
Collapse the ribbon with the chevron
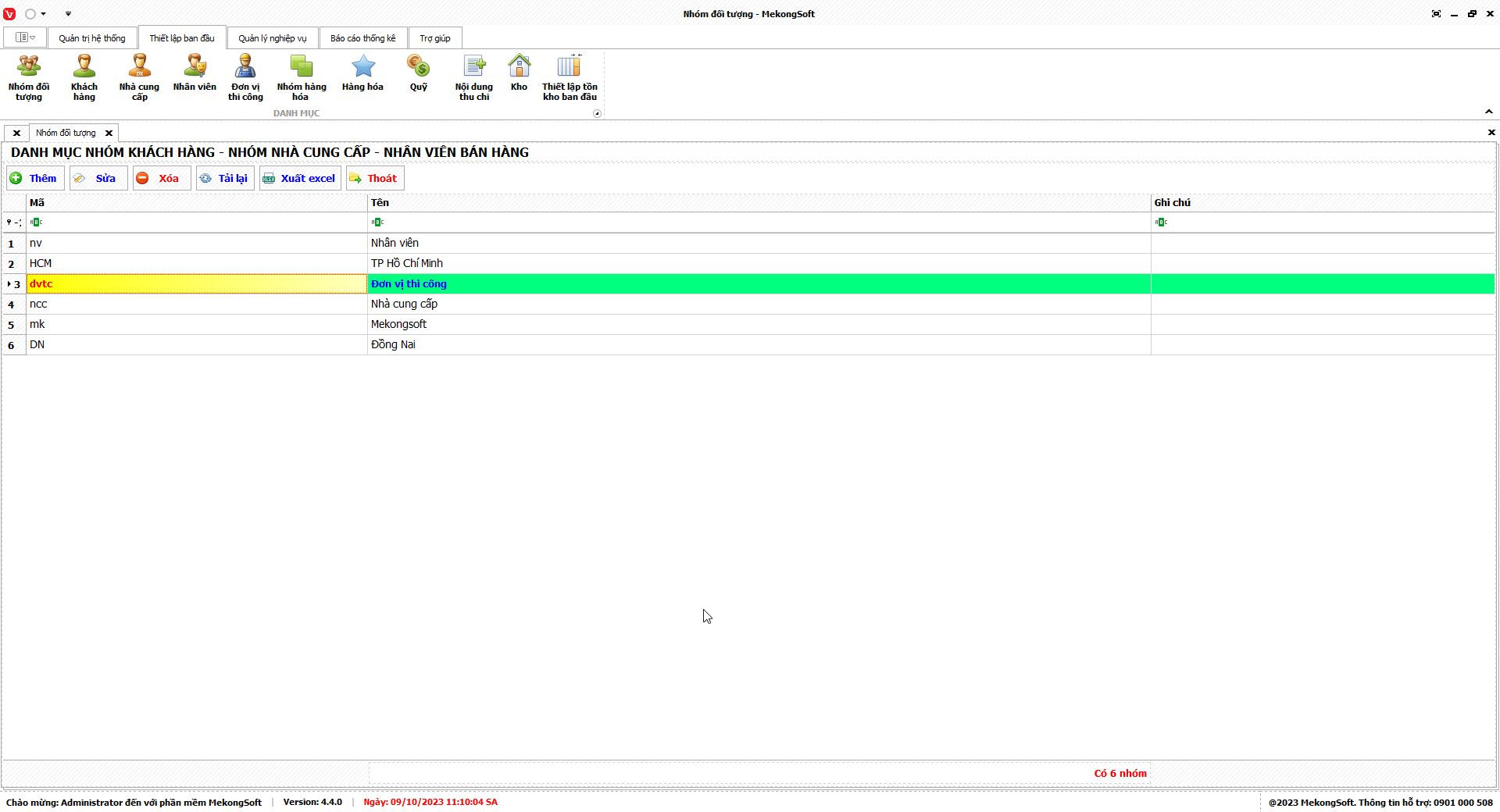[x=1489, y=112]
